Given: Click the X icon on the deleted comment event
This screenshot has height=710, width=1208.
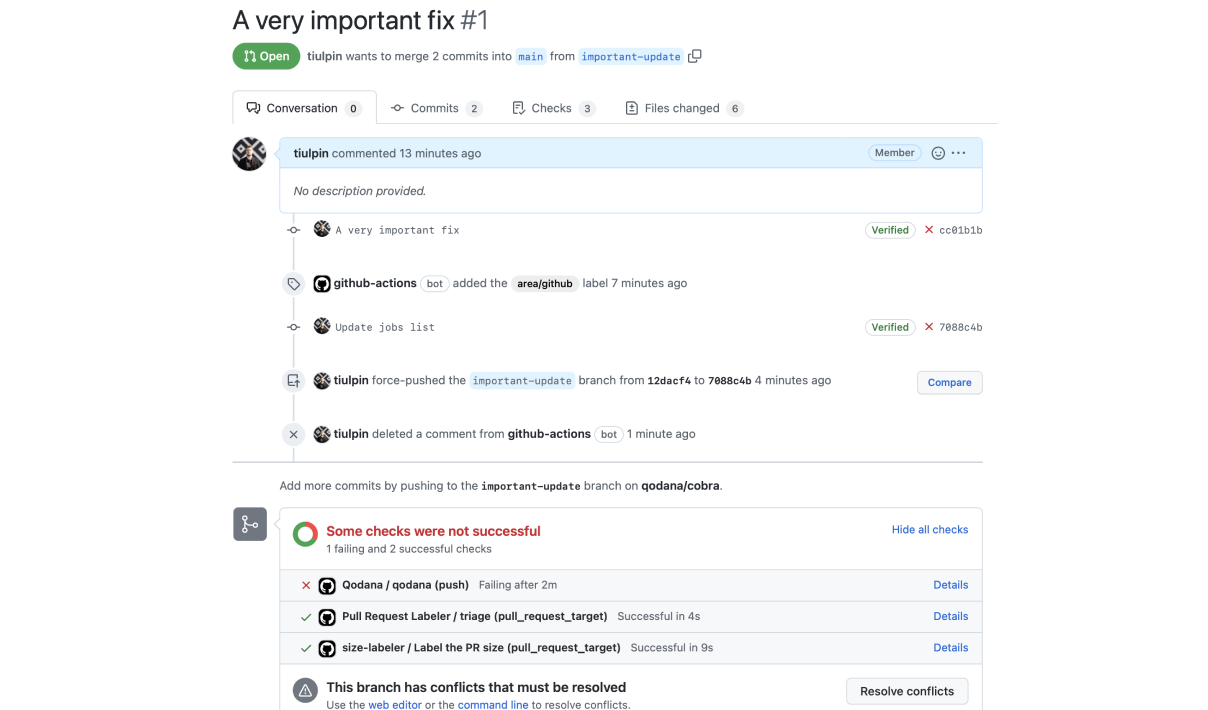Looking at the screenshot, I should click(x=293, y=434).
